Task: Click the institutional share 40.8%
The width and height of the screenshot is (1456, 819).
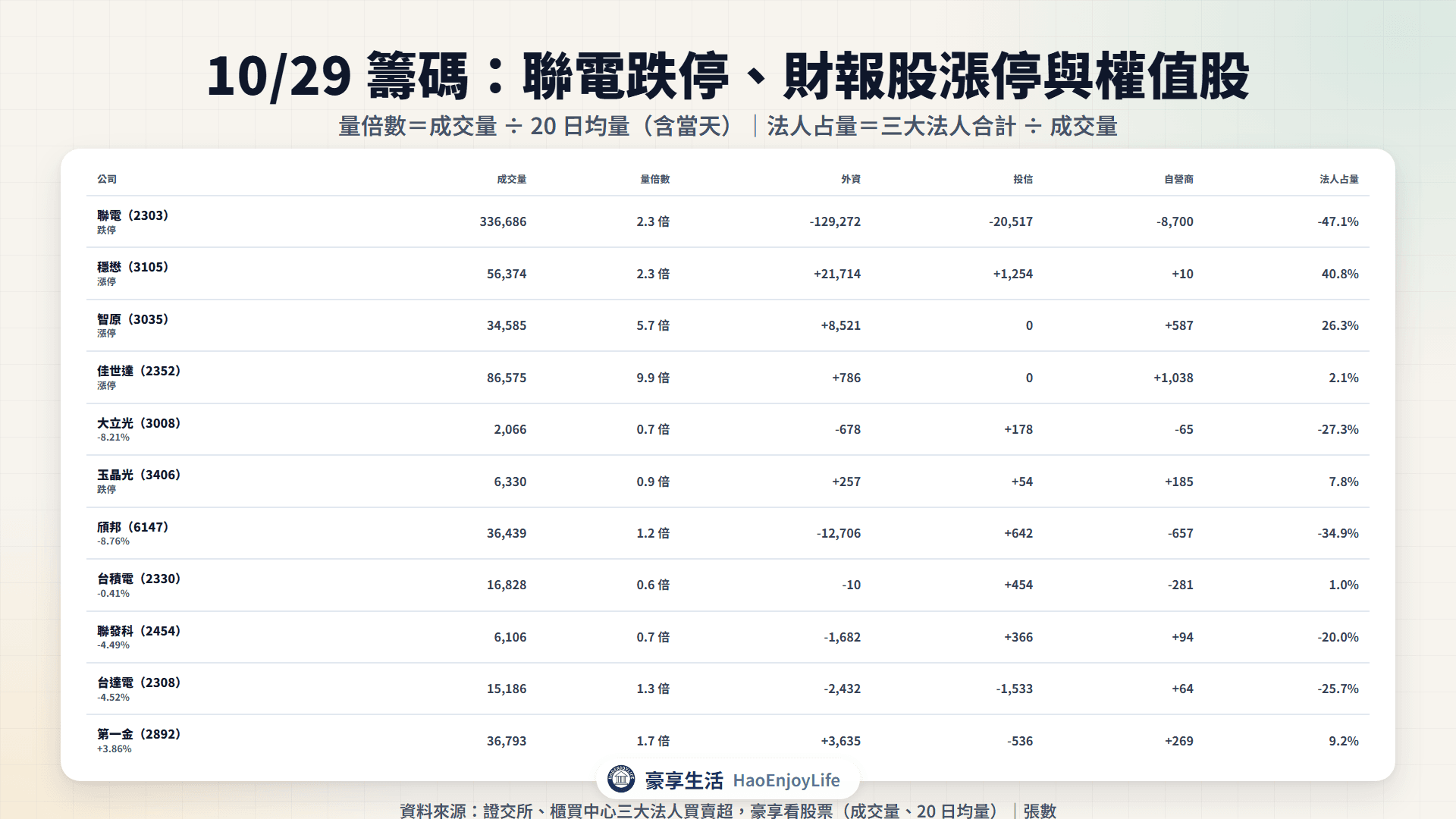Action: point(1340,274)
